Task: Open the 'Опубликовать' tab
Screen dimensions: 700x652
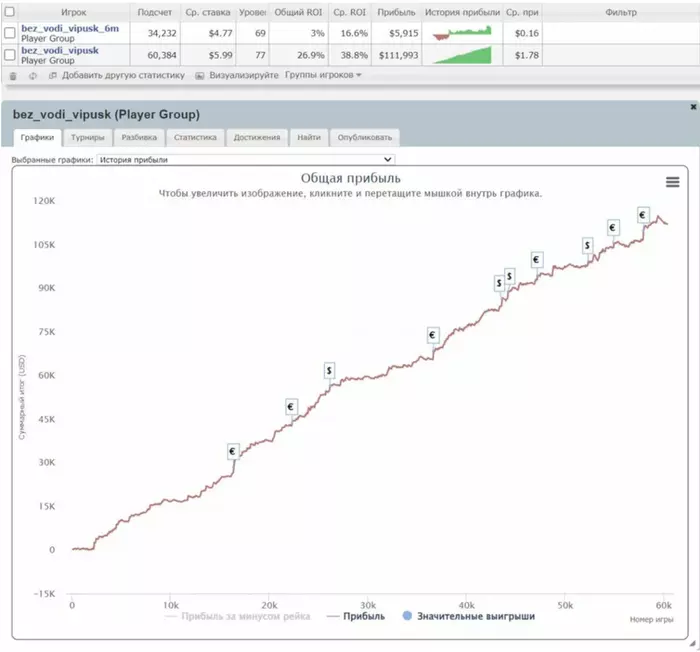Action: click(x=365, y=138)
